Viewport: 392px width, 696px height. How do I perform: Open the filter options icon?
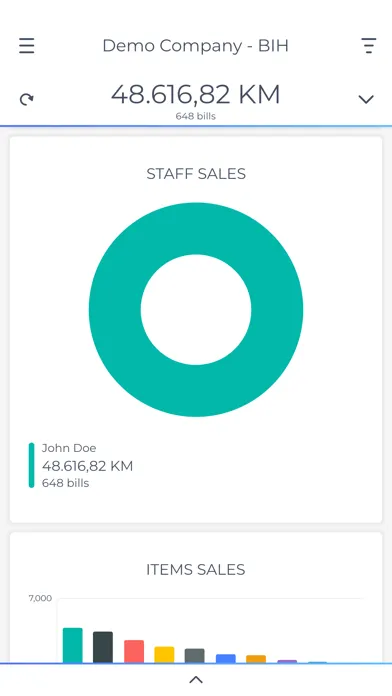(368, 46)
